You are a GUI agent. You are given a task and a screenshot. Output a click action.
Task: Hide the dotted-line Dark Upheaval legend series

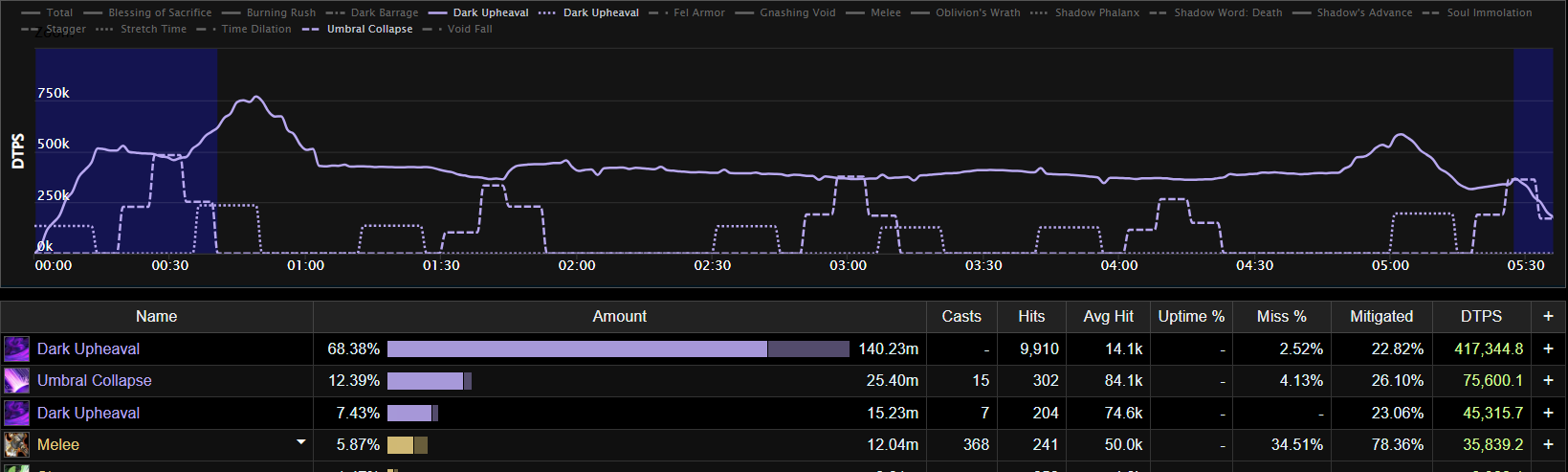[x=588, y=12]
